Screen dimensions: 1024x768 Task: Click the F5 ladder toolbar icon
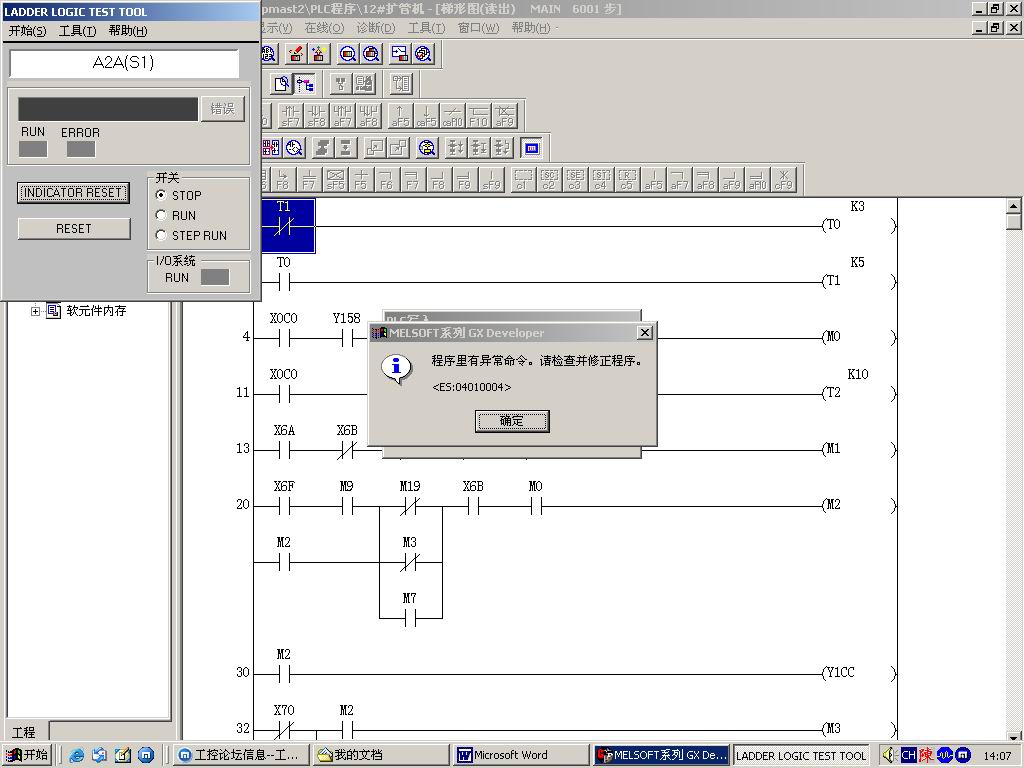tap(361, 179)
